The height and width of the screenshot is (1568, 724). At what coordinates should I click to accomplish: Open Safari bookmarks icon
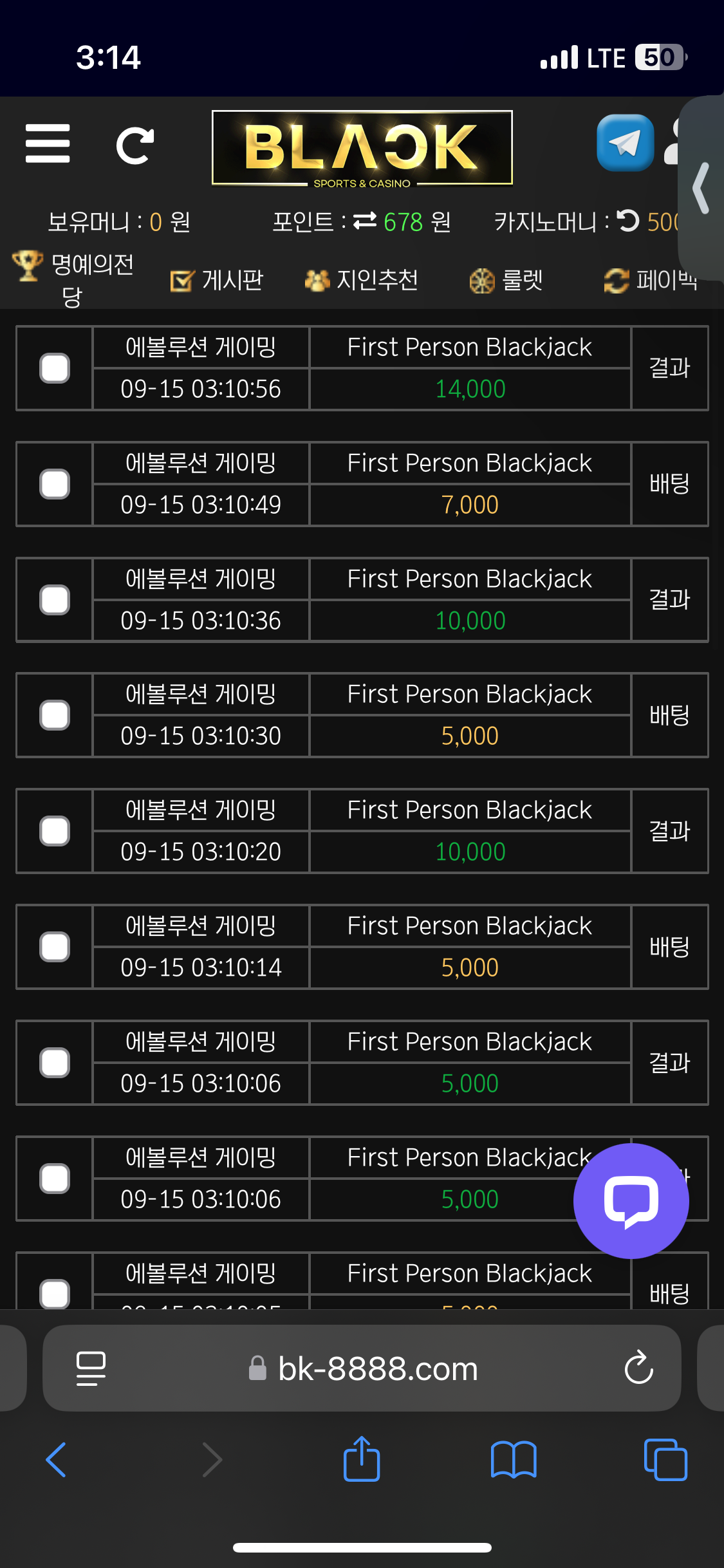[x=514, y=1459]
